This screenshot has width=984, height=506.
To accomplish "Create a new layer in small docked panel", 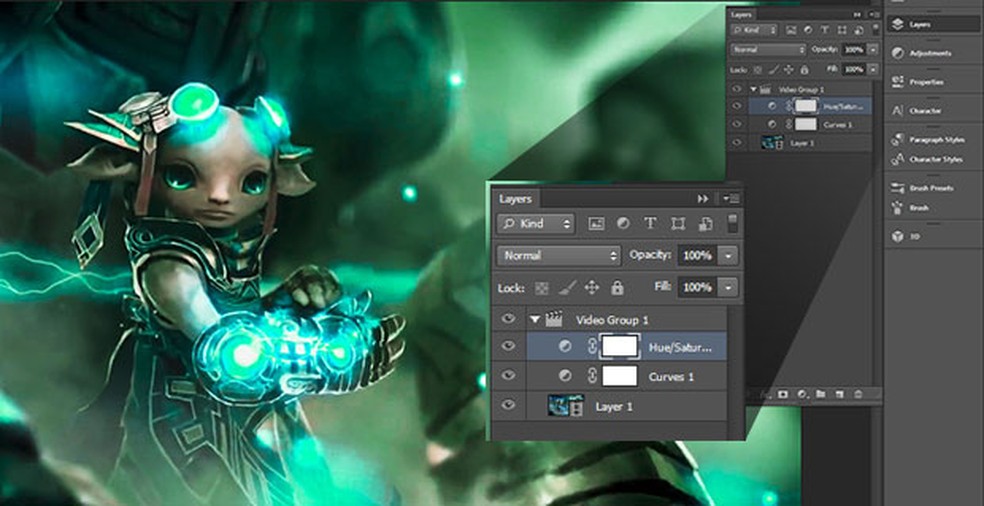I will pos(839,394).
